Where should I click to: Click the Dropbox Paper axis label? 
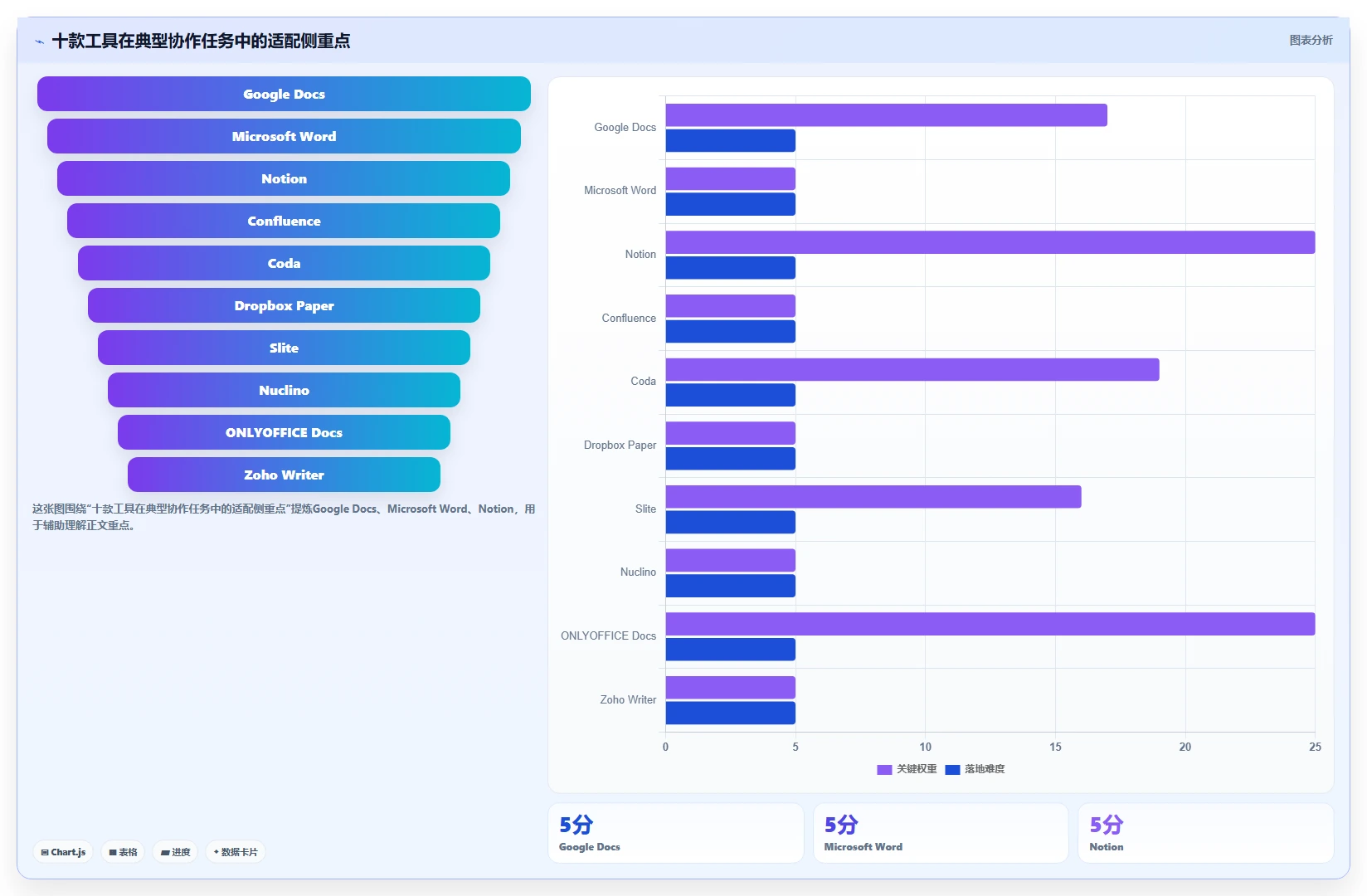point(620,446)
